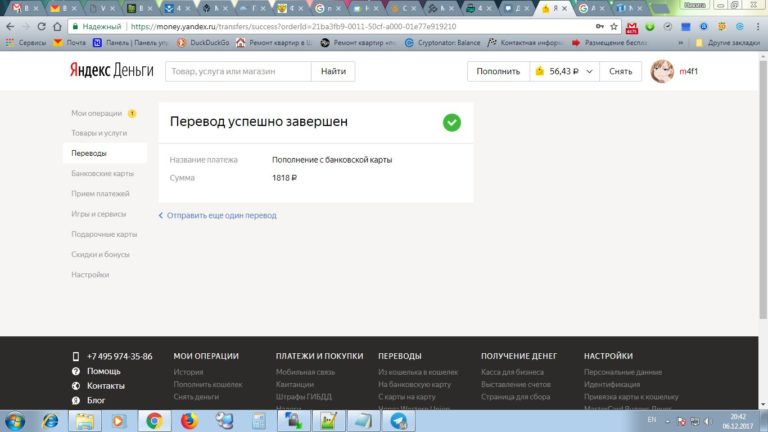Click Отправить еще один перевод link
Screen dimensions: 768x432
(221, 216)
